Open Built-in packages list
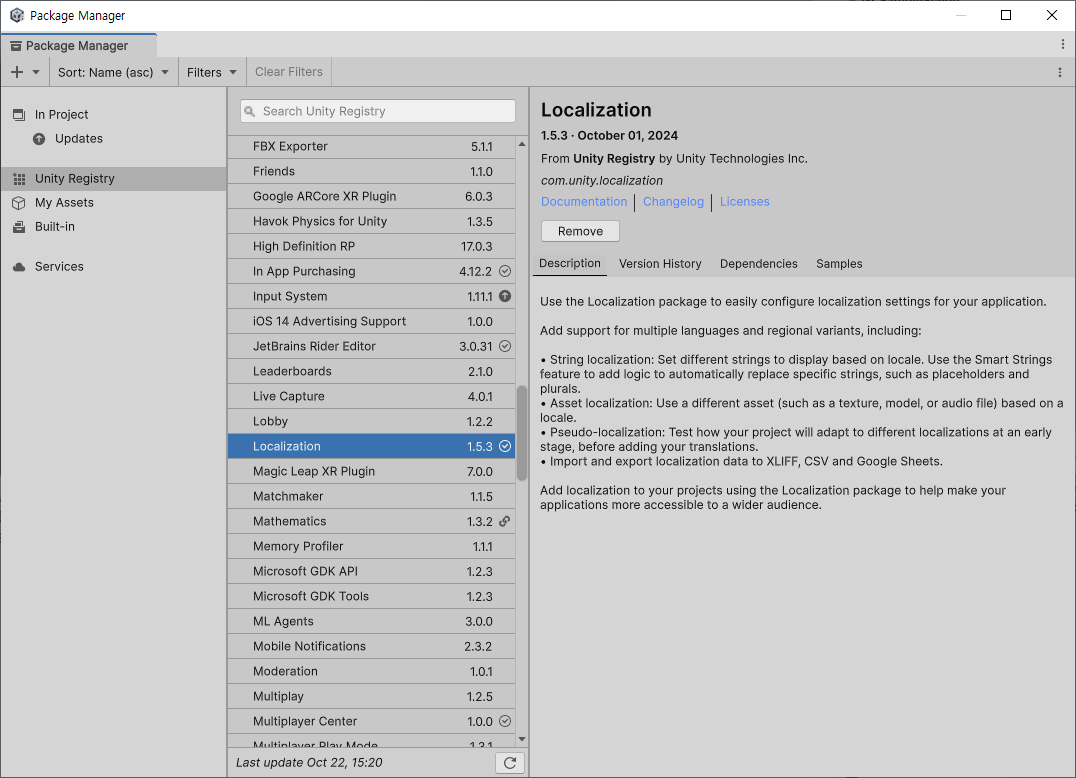The image size is (1076, 778). (113, 226)
